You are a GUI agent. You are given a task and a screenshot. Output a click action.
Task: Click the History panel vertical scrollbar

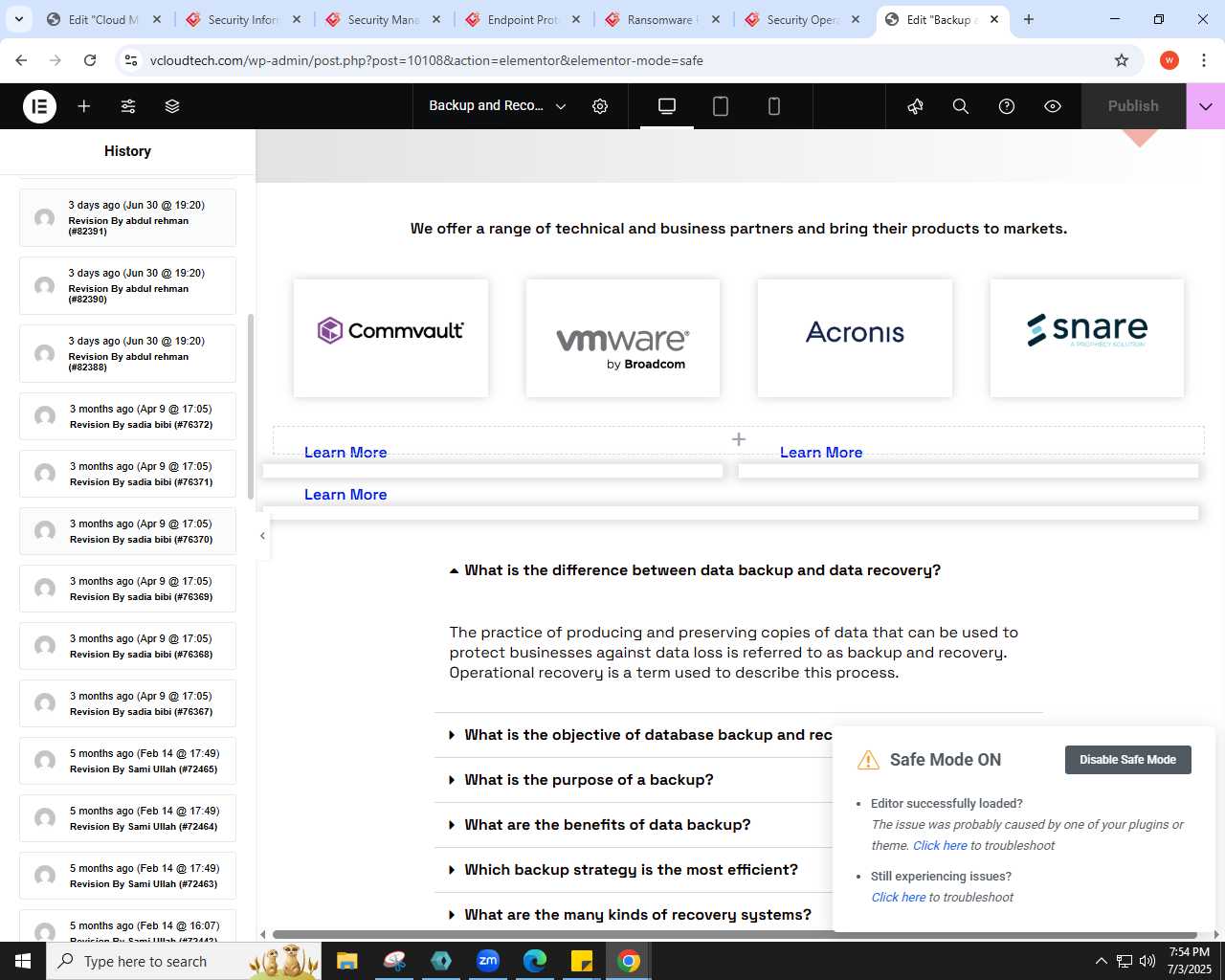251,407
